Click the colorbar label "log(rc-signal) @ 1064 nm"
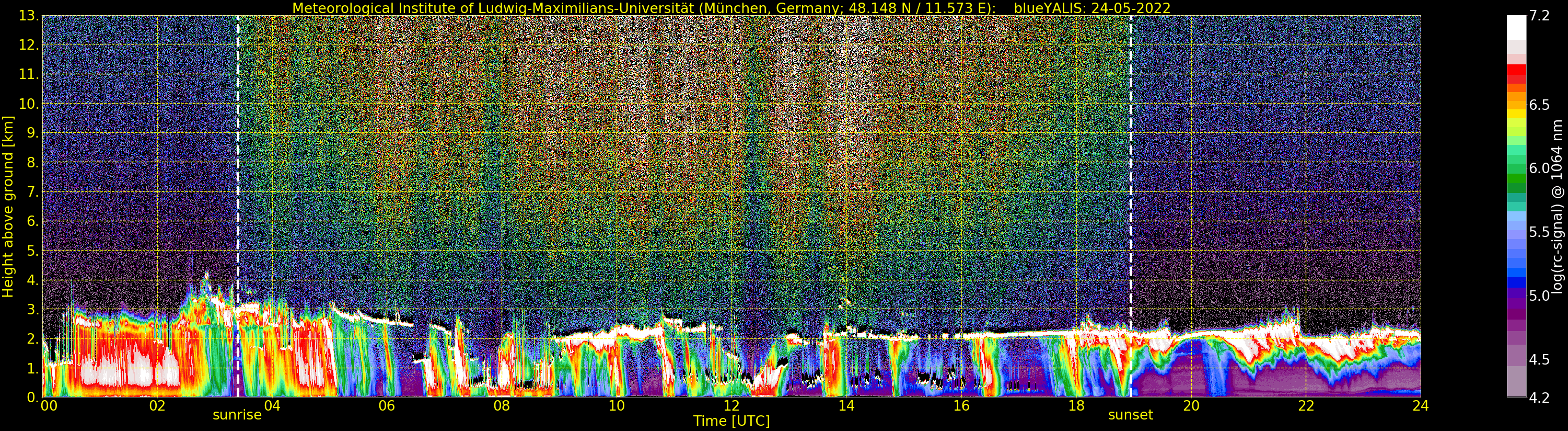The width and height of the screenshot is (1568, 431). (1558, 206)
